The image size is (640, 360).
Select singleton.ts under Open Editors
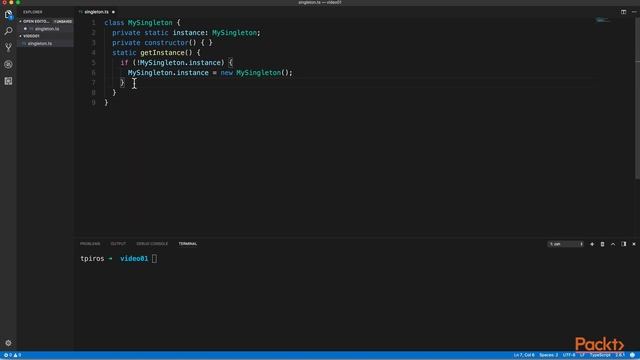(45, 29)
